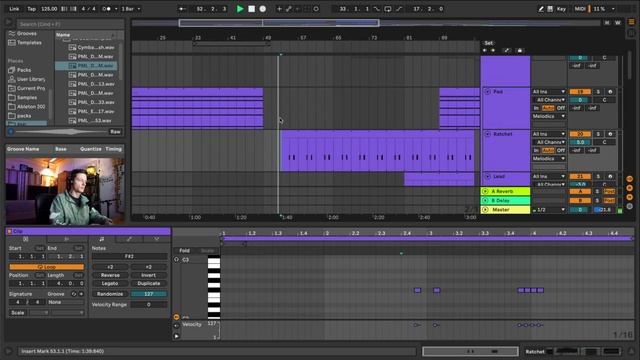The width and height of the screenshot is (640, 360).
Task: Tap the Tap Tempo button
Action: pos(31,9)
